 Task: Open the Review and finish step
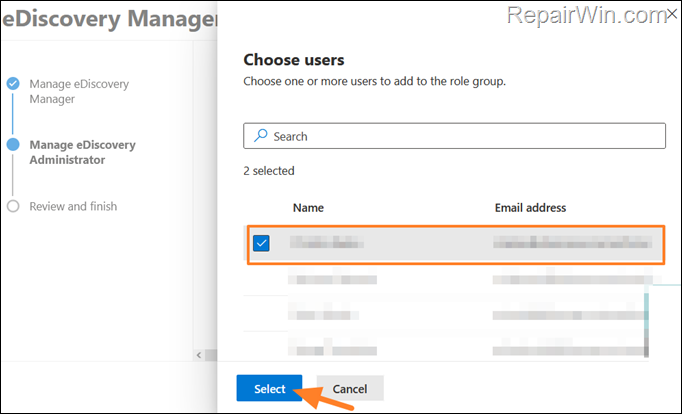pos(73,206)
